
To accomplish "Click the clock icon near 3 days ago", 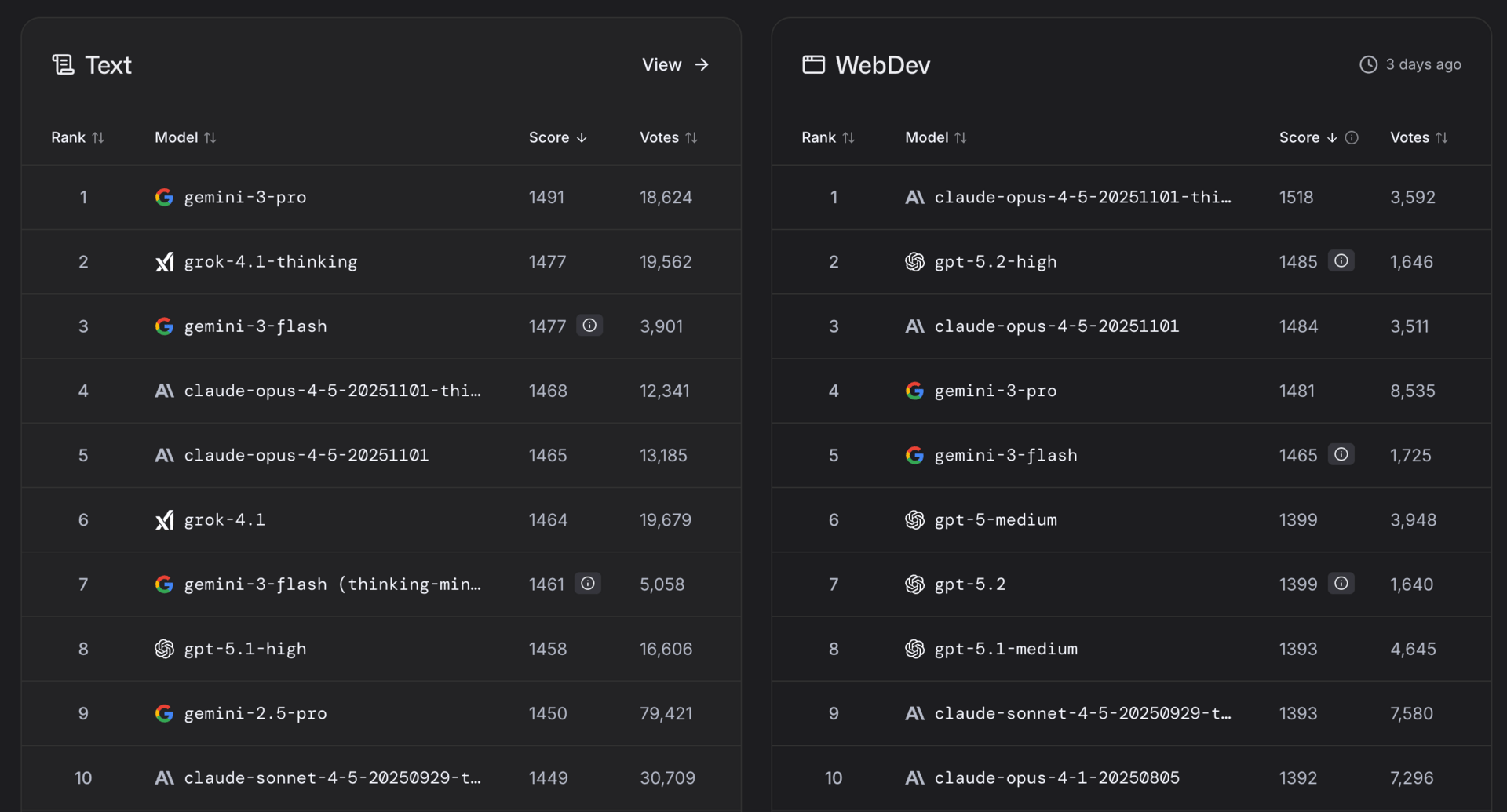I will click(x=1368, y=65).
